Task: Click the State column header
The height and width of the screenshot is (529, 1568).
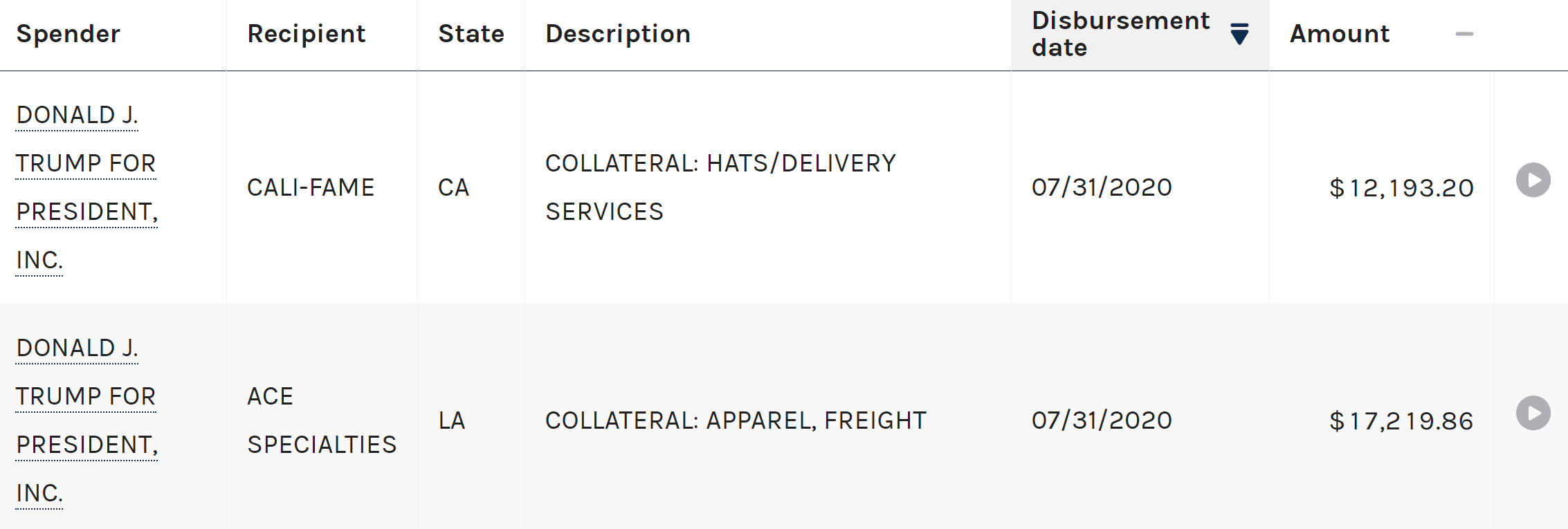Action: point(471,34)
